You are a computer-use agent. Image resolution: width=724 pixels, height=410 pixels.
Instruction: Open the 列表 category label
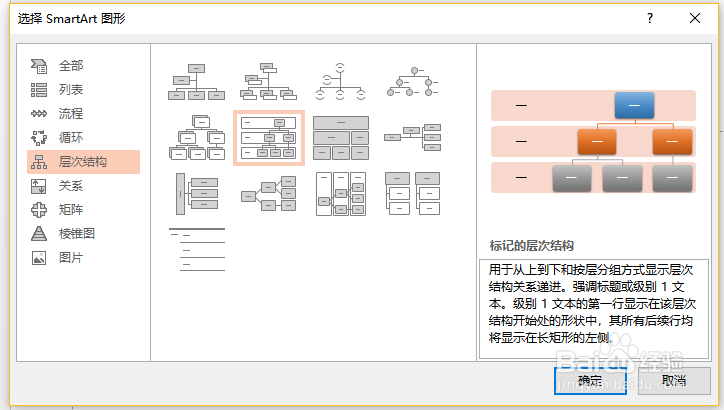[x=71, y=90]
